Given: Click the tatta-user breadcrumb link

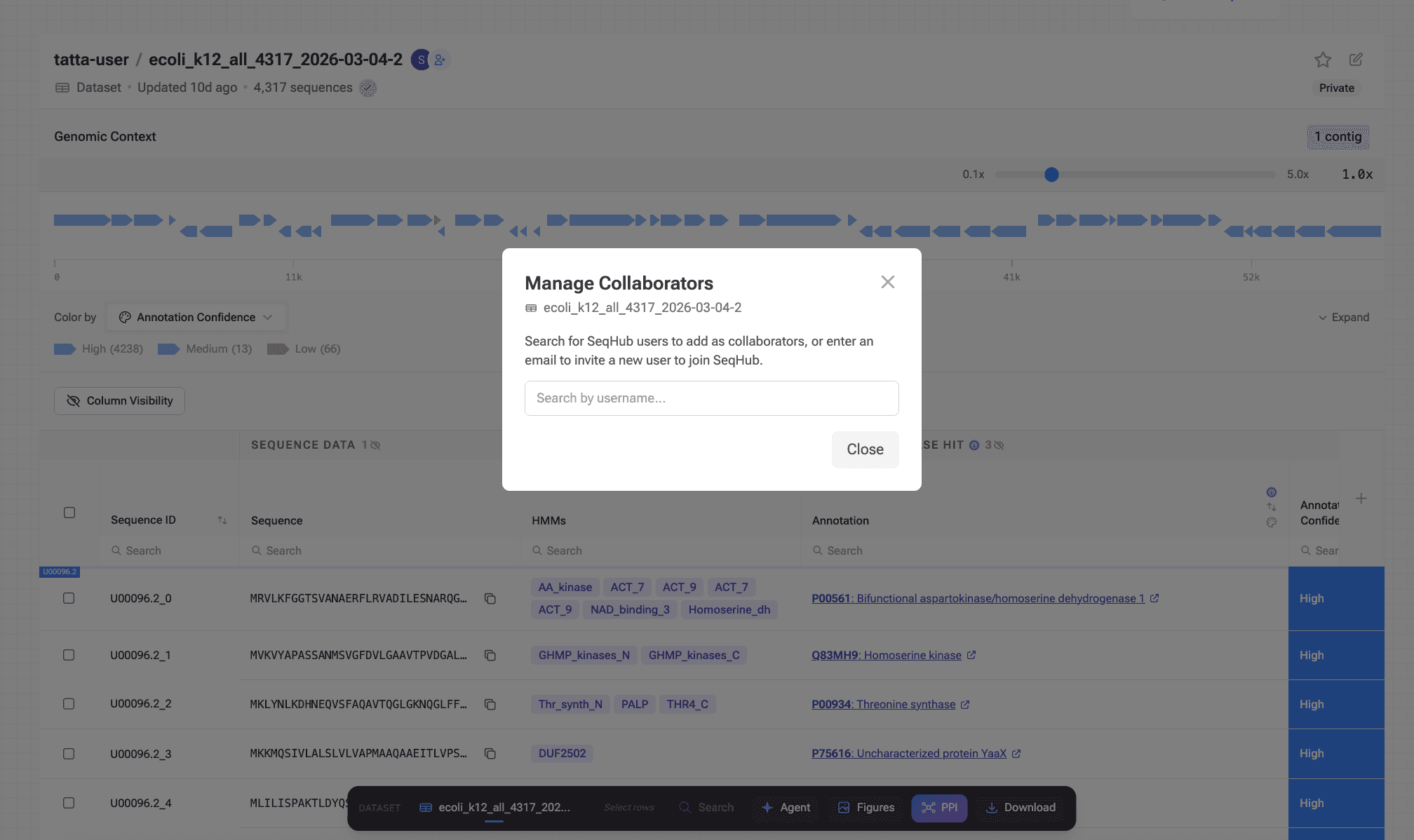Looking at the screenshot, I should pyautogui.click(x=91, y=60).
